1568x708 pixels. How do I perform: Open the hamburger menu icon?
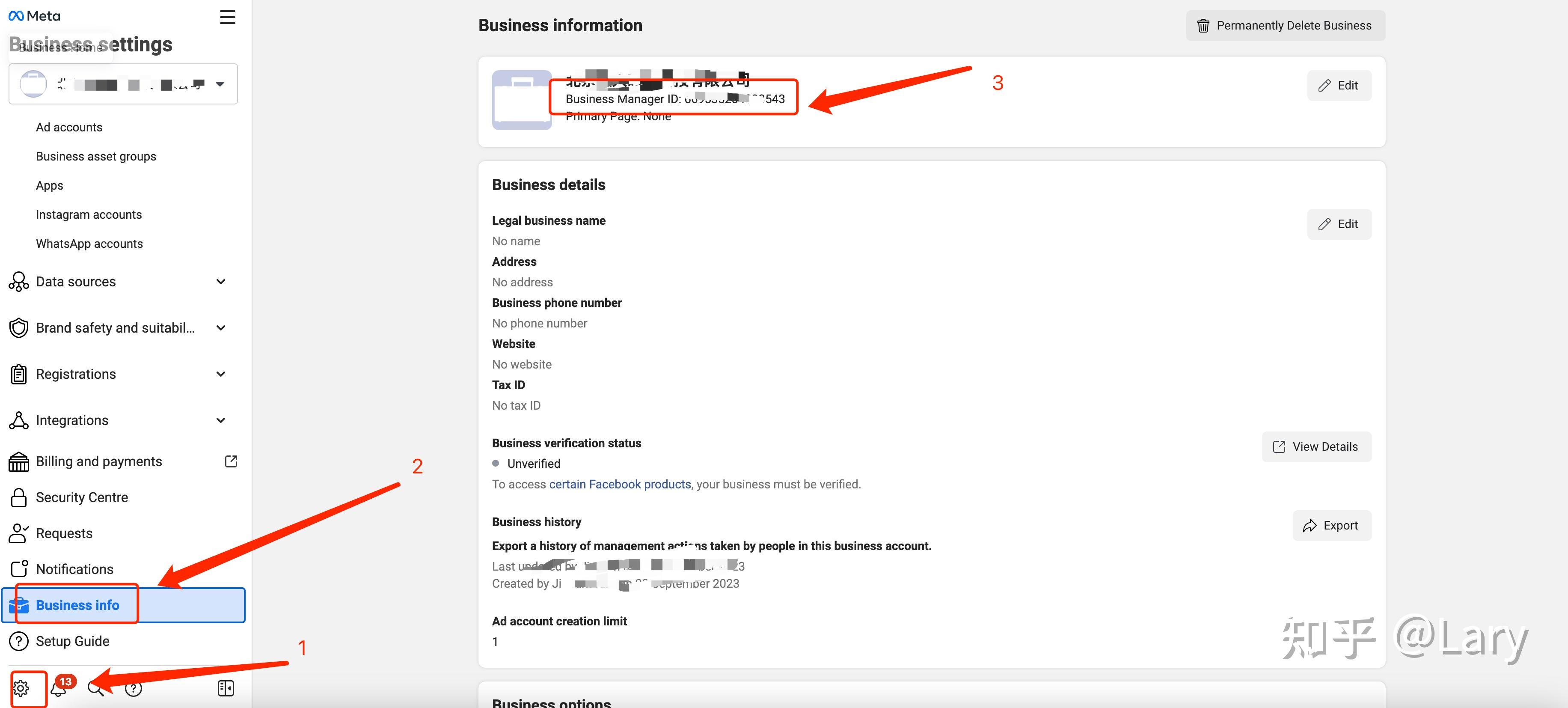[227, 17]
